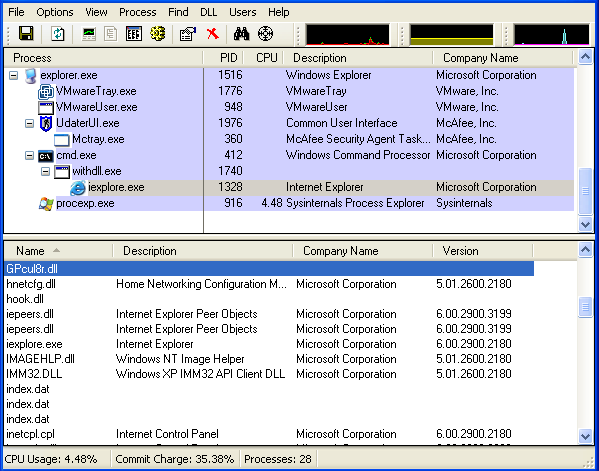
Task: Click the I/O history graph
Action: [x=551, y=34]
